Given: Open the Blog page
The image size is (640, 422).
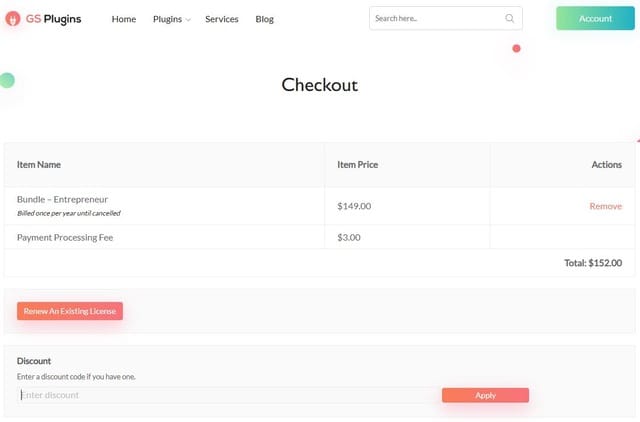Looking at the screenshot, I should (264, 19).
